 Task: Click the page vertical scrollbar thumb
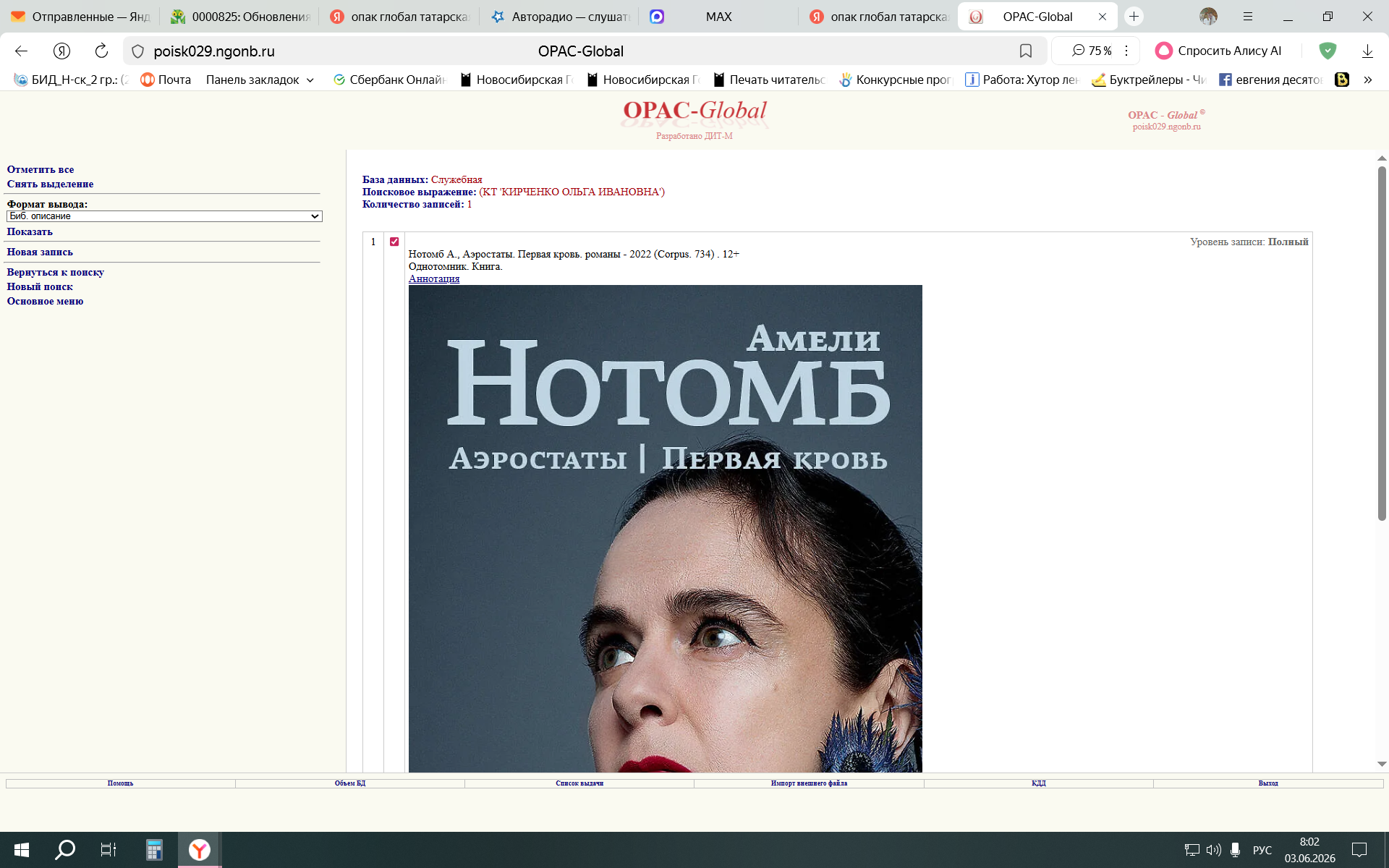[1382, 343]
